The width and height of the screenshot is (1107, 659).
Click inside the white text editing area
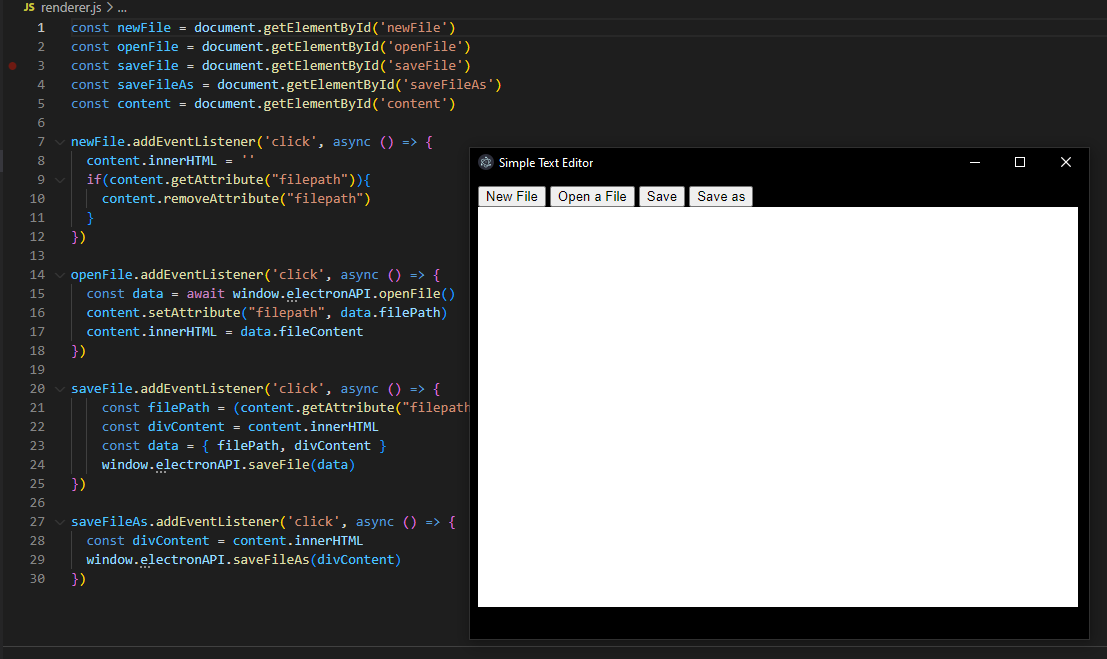pos(777,406)
